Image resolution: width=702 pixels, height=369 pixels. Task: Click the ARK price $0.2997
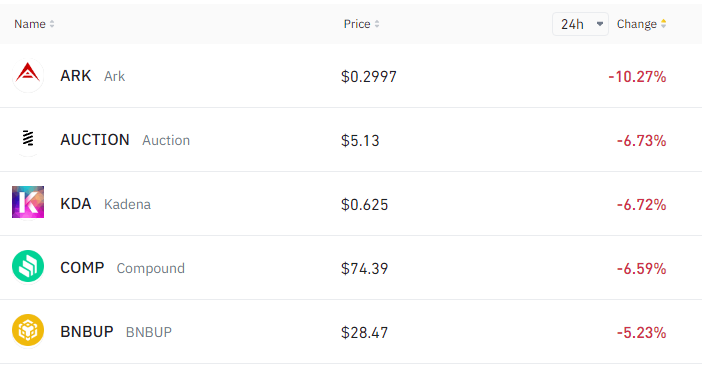click(368, 77)
